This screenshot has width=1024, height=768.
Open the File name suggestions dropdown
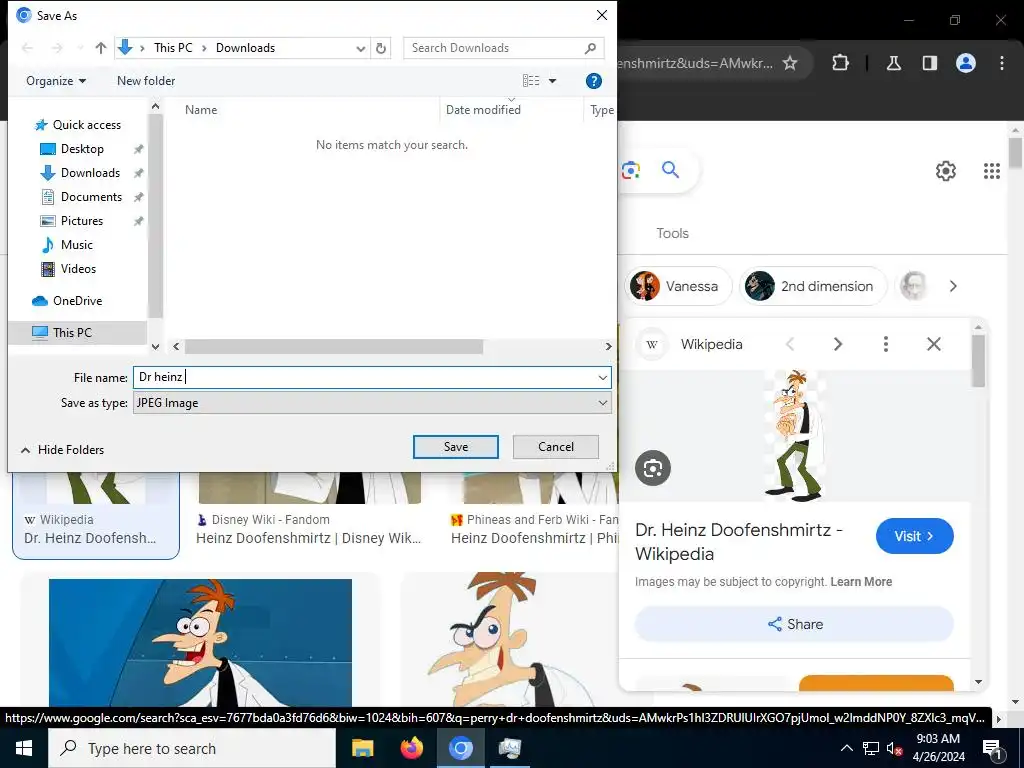click(x=603, y=377)
